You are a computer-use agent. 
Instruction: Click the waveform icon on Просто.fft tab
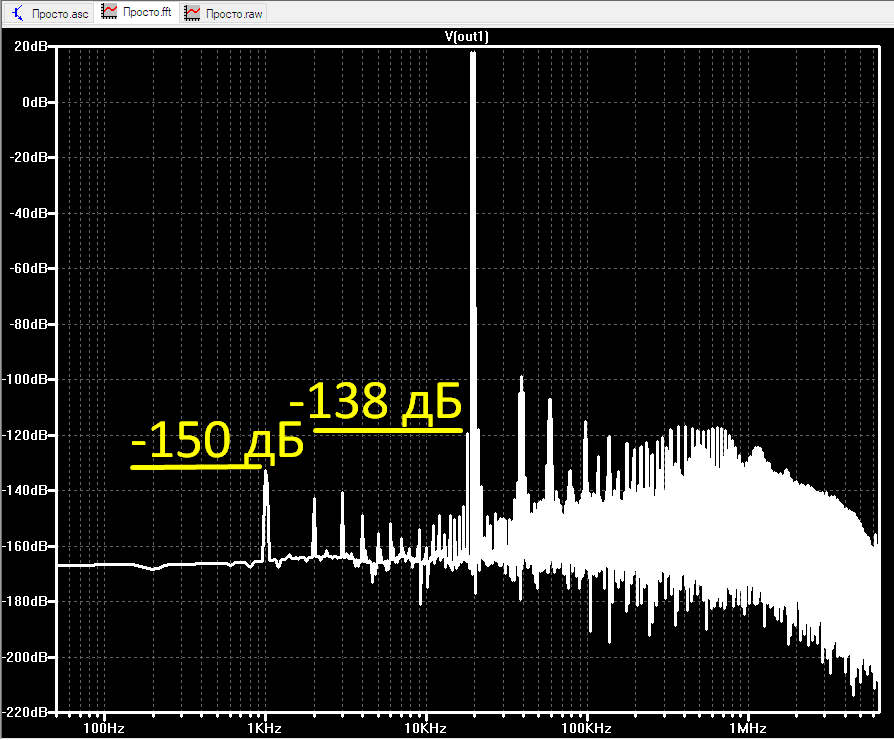pos(109,11)
